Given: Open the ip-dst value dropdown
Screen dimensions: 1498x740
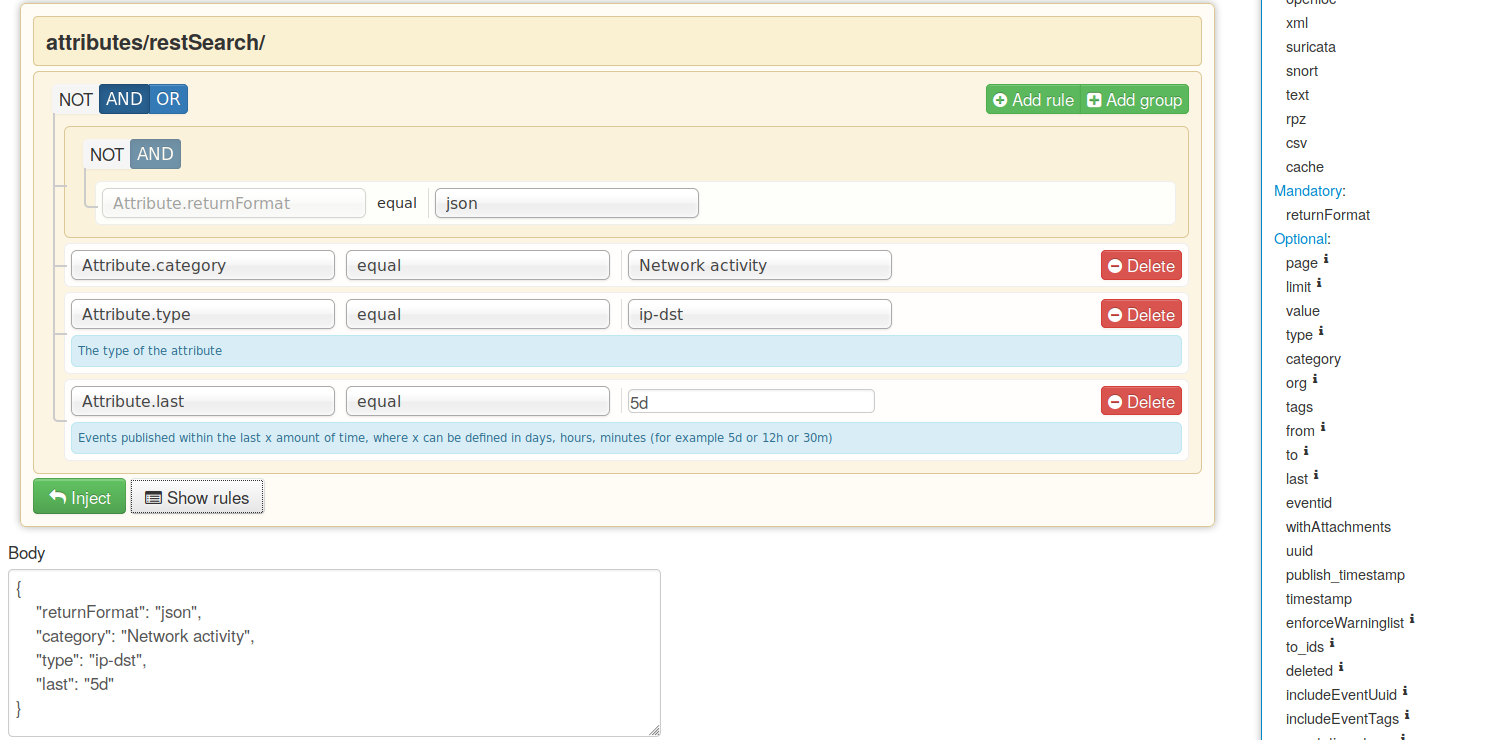Looking at the screenshot, I should coord(759,314).
